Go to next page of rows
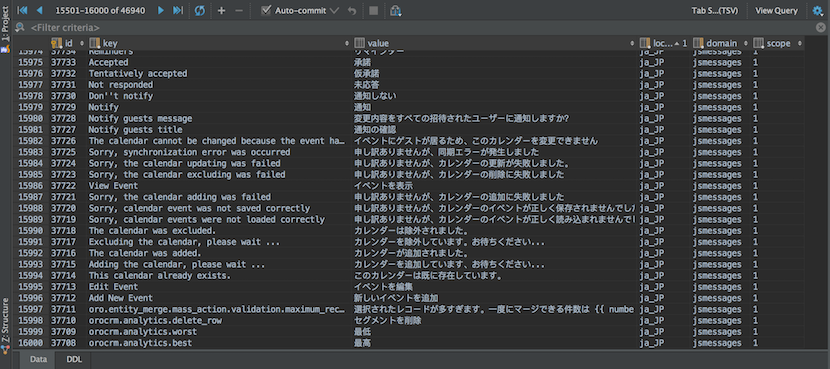The height and width of the screenshot is (369, 830). pyautogui.click(x=161, y=10)
